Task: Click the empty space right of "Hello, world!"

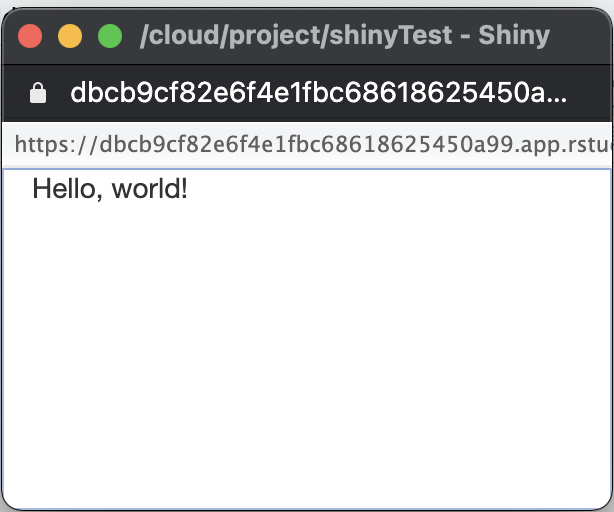Action: (400, 188)
